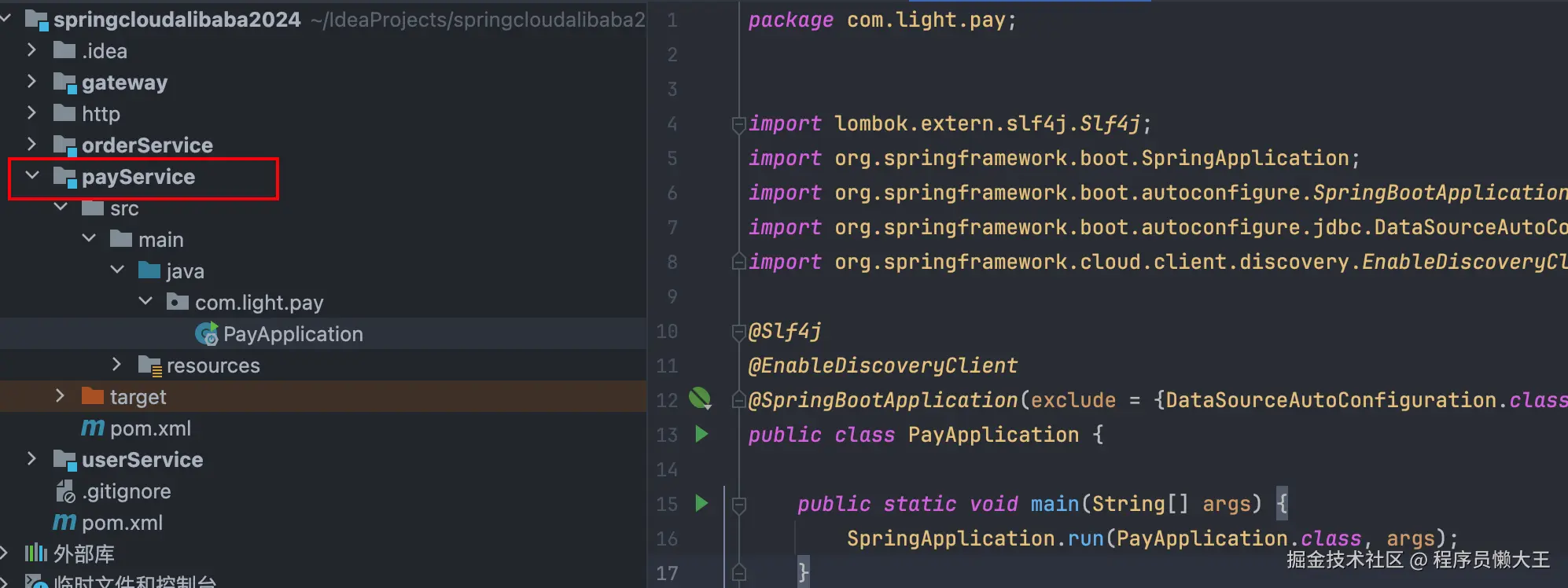Image resolution: width=1568 pixels, height=588 pixels.
Task: Click the Spring bean gutter icon on line 12
Action: 699,399
